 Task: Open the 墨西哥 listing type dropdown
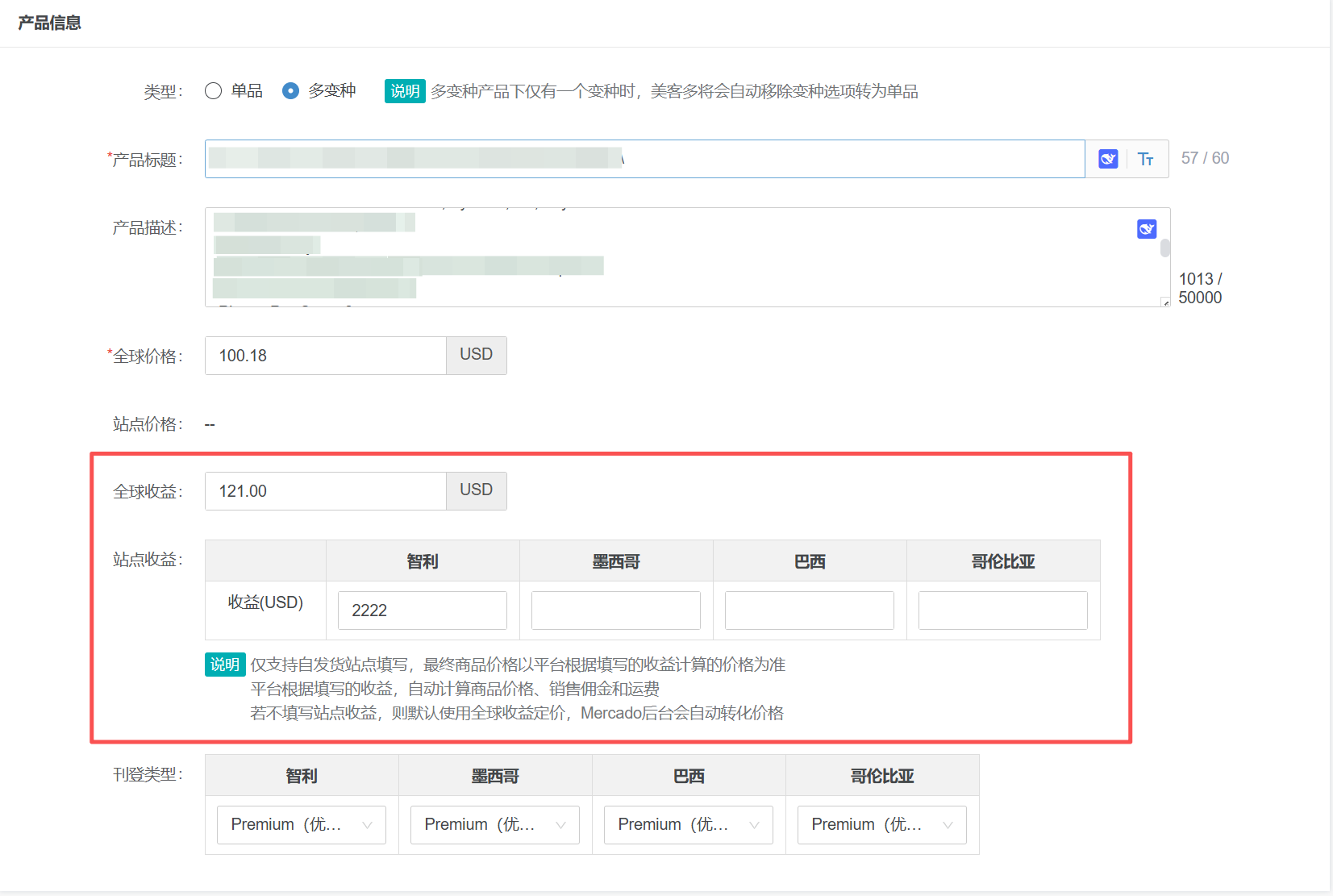click(494, 824)
